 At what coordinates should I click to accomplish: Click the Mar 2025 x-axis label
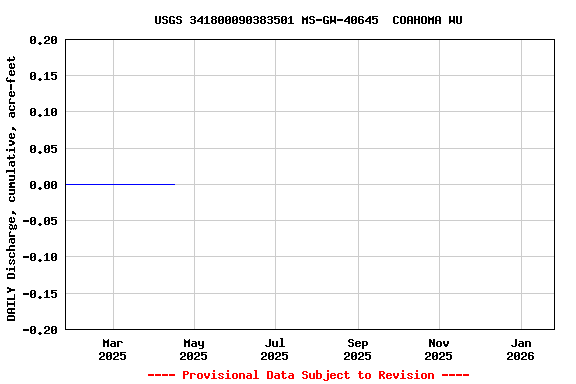click(x=112, y=349)
